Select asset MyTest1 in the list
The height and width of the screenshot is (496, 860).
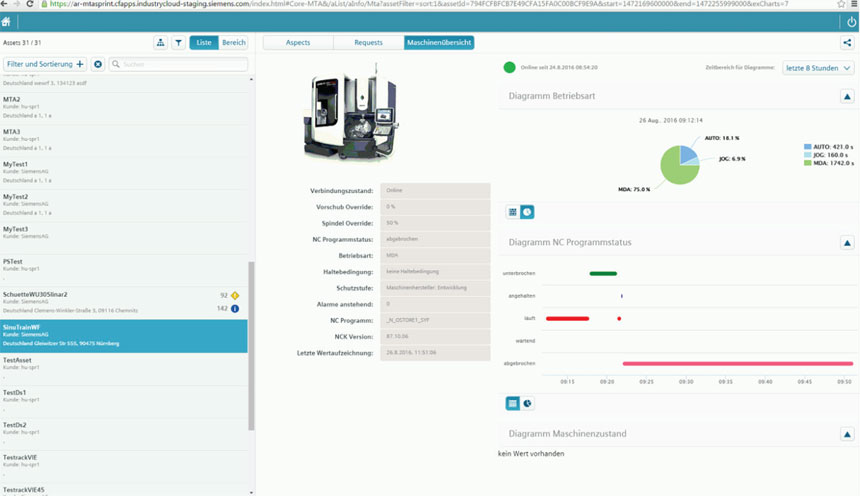click(124, 173)
